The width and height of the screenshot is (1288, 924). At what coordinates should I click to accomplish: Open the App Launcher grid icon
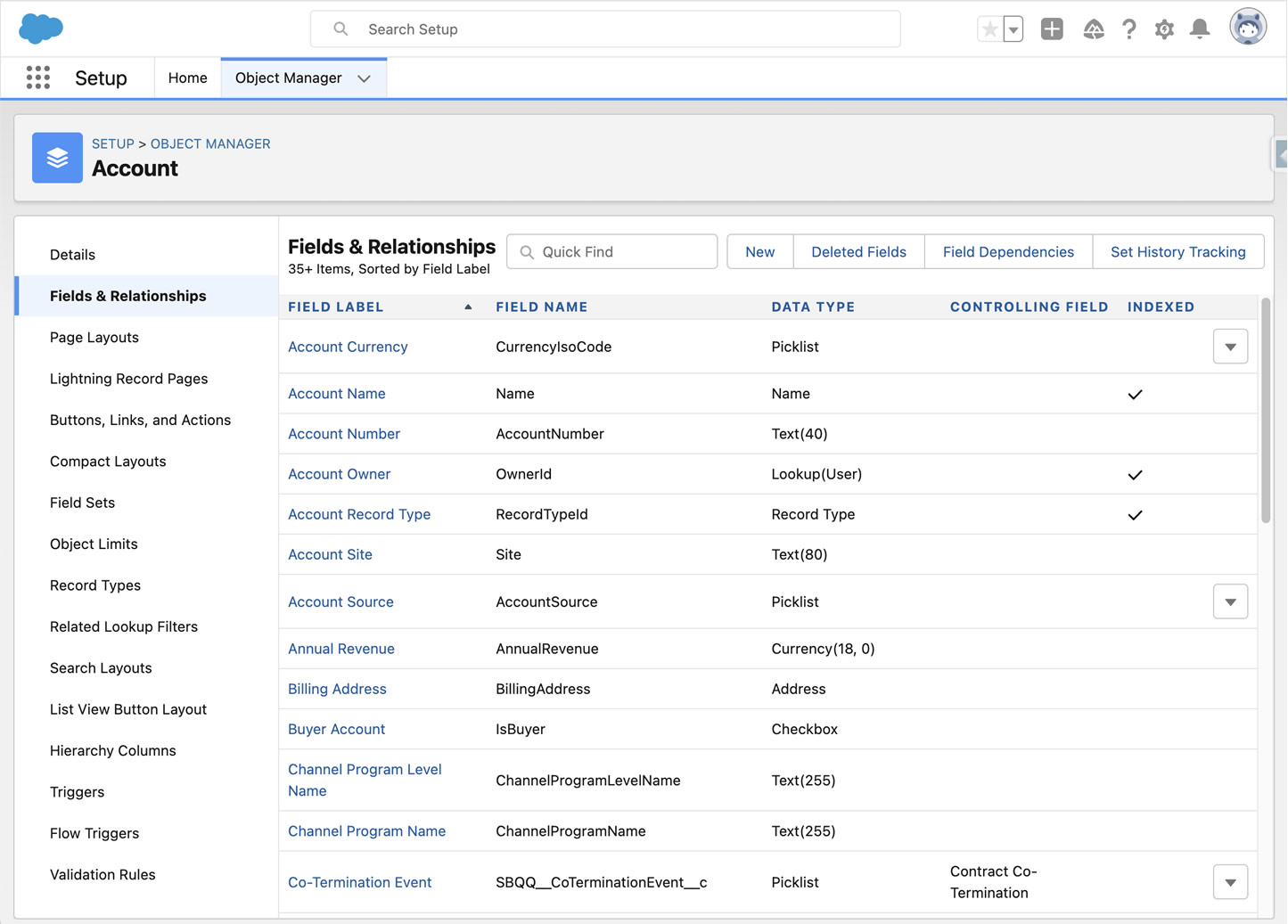[38, 78]
